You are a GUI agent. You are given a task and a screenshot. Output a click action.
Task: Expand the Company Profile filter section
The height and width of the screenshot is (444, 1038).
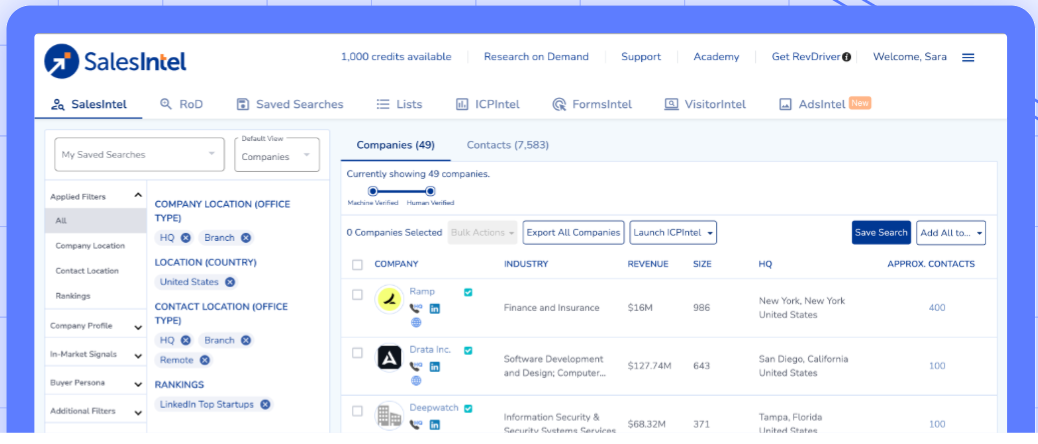point(97,326)
